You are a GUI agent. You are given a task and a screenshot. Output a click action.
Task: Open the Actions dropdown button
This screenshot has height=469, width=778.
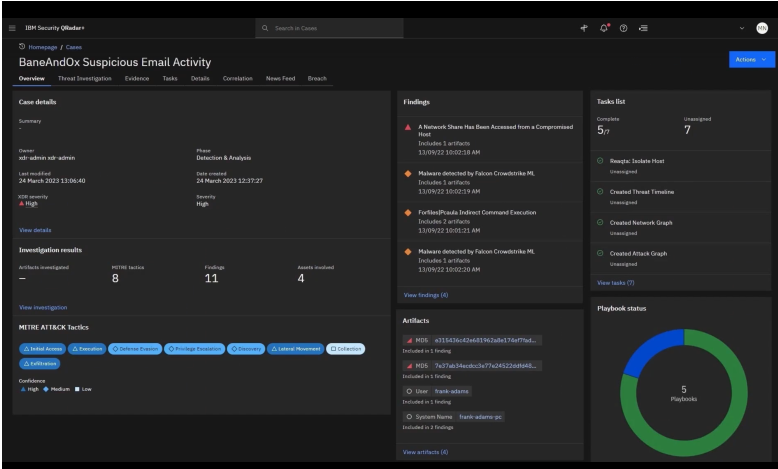click(751, 60)
